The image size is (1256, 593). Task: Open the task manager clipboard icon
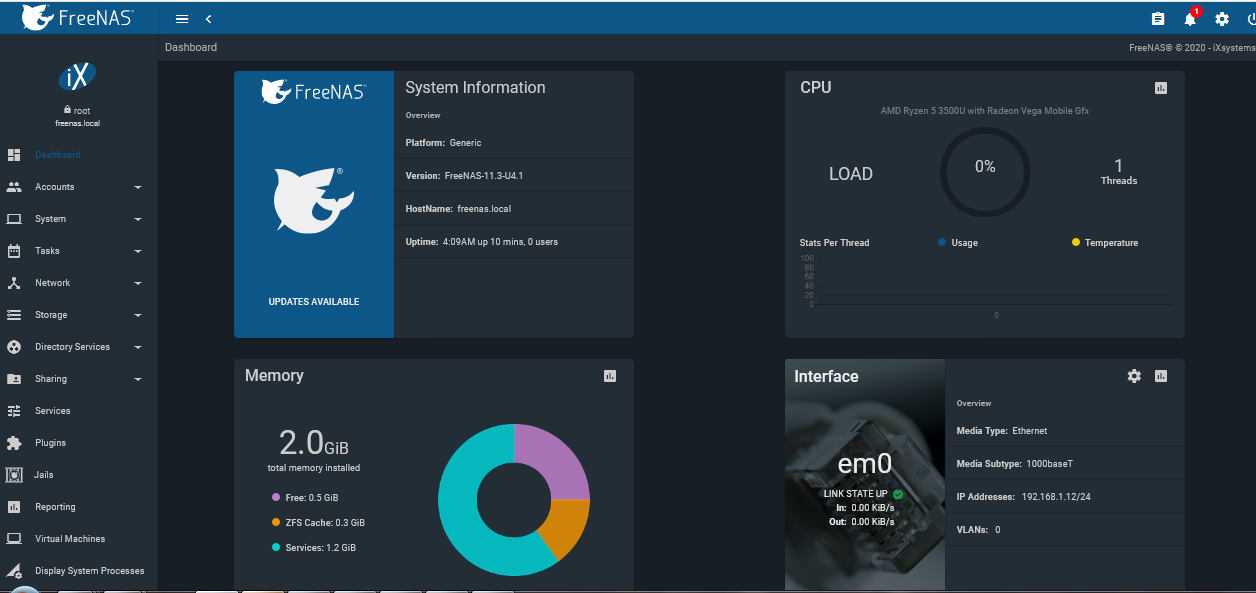[1158, 19]
